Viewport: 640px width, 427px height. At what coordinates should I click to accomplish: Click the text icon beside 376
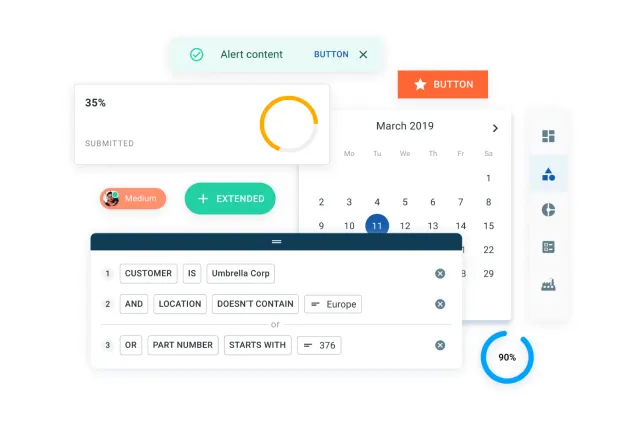308,345
